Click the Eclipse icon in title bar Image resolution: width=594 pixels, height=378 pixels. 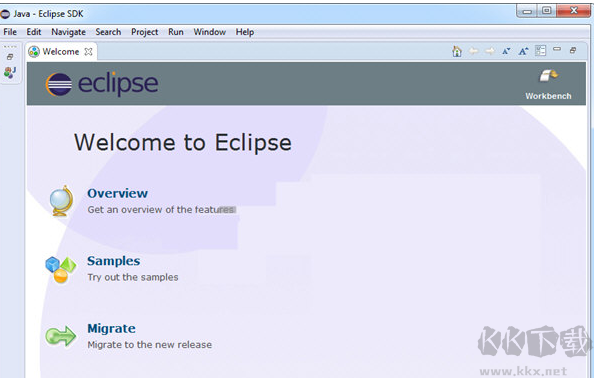[x=5, y=14]
